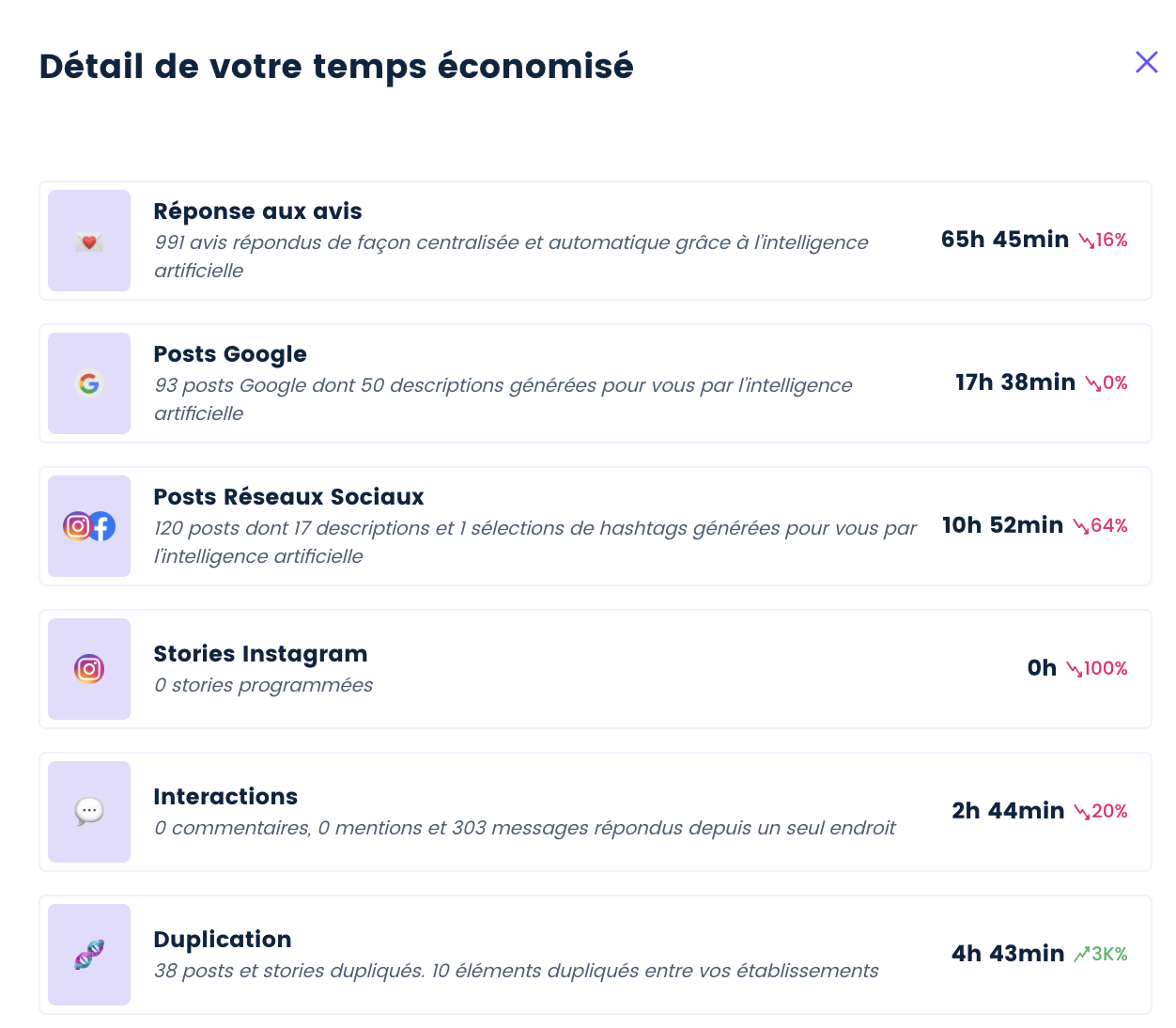Close the saved time detail dialog
1176x1028 pixels.
point(1146,62)
